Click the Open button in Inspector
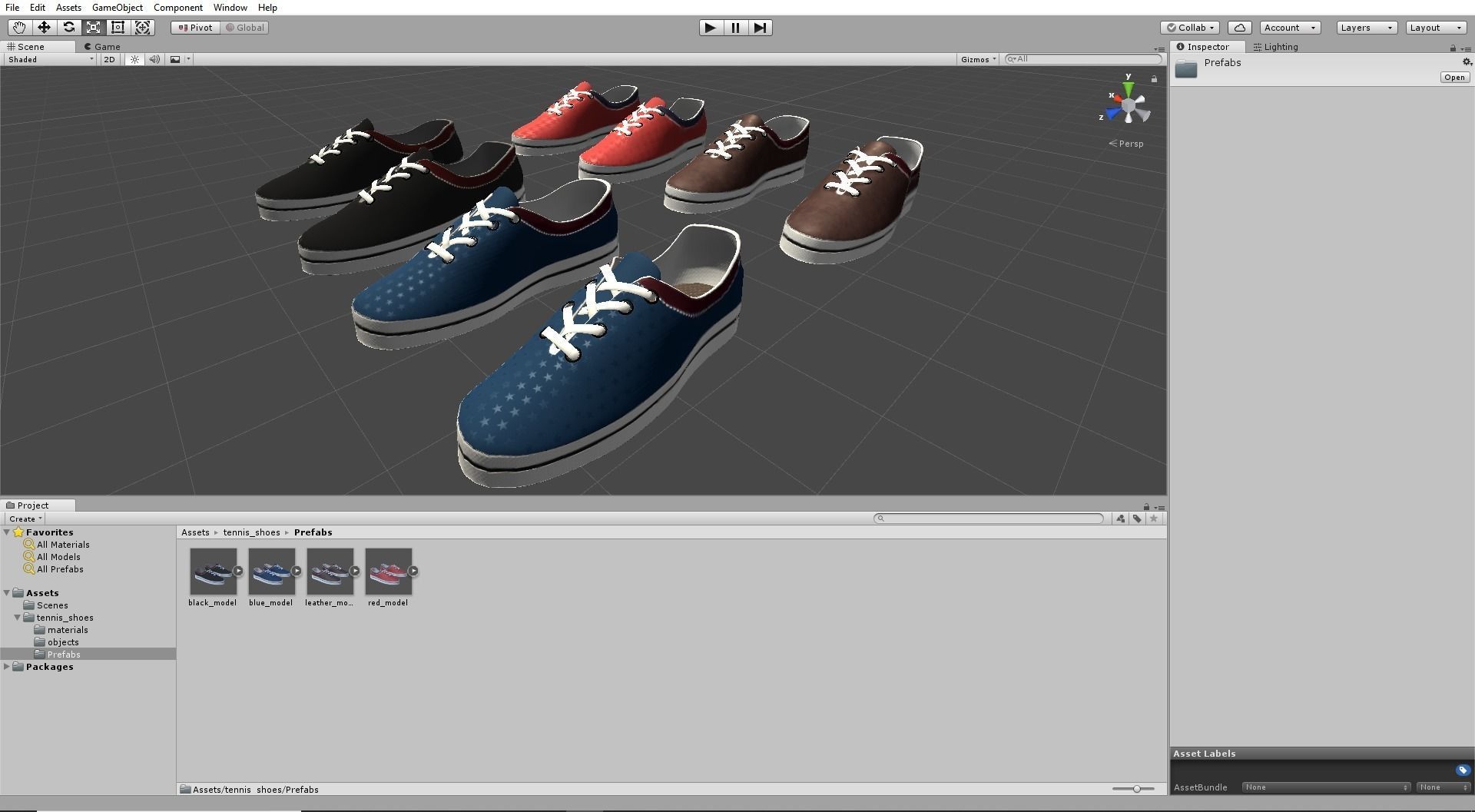1475x812 pixels. 1454,78
